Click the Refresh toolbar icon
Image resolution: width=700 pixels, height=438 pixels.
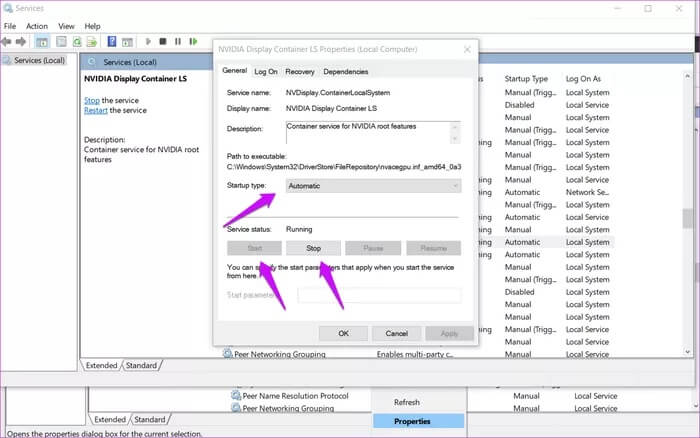77,42
